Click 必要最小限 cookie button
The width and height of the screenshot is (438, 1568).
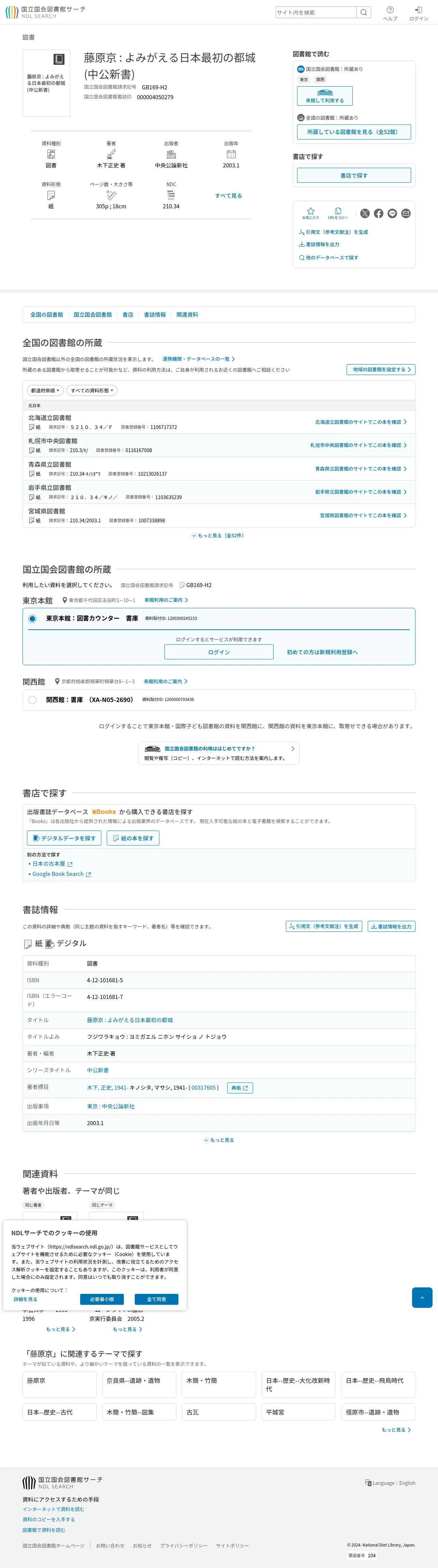pyautogui.click(x=102, y=1299)
